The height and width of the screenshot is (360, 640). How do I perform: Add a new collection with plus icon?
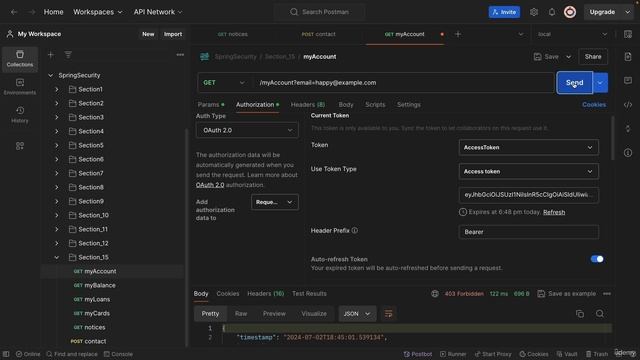[51, 55]
